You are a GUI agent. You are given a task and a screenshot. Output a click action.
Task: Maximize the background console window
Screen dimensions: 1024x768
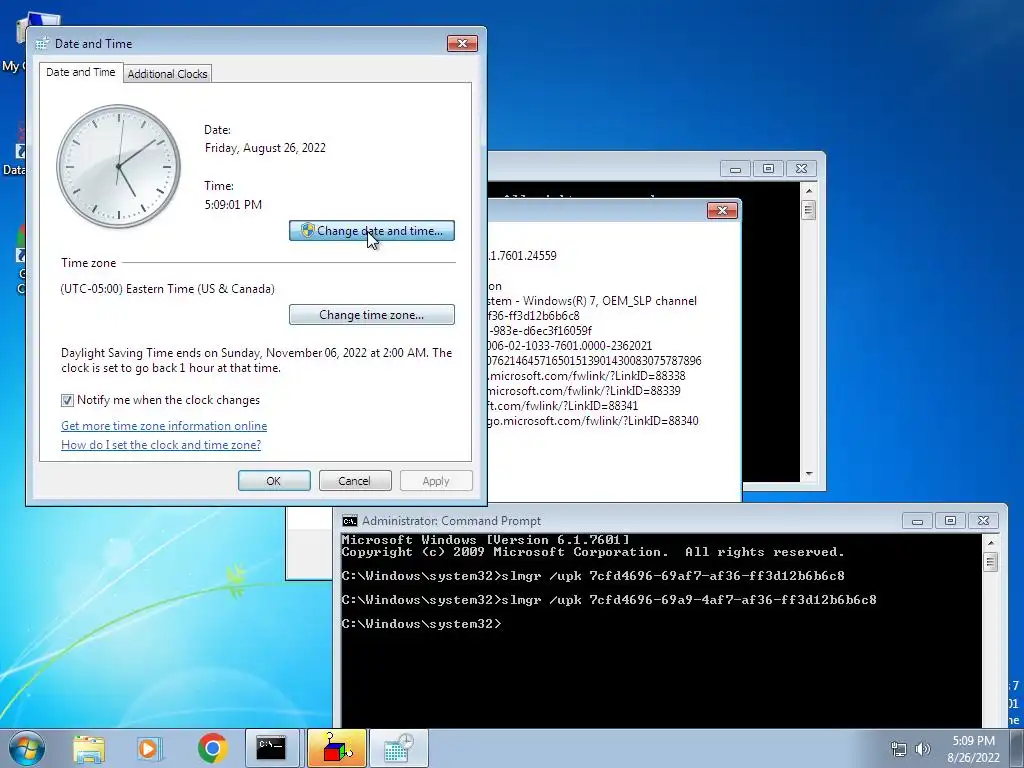[768, 169]
